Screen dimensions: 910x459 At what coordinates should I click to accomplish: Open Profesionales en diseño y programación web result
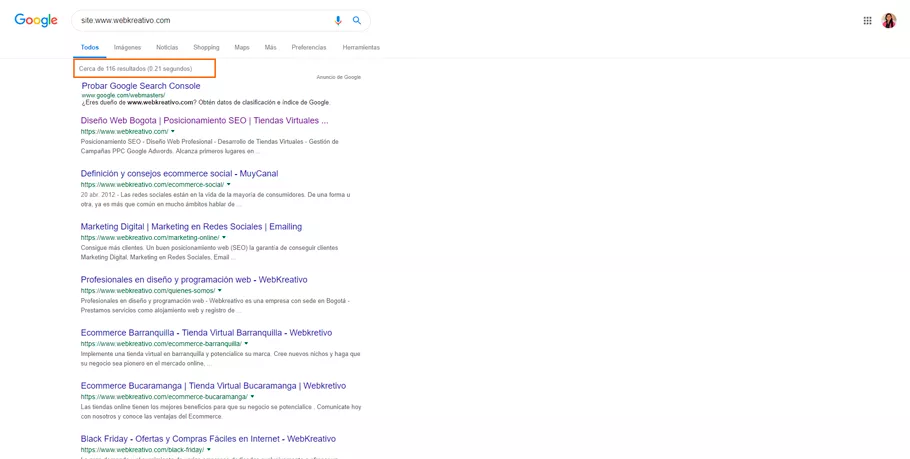194,280
